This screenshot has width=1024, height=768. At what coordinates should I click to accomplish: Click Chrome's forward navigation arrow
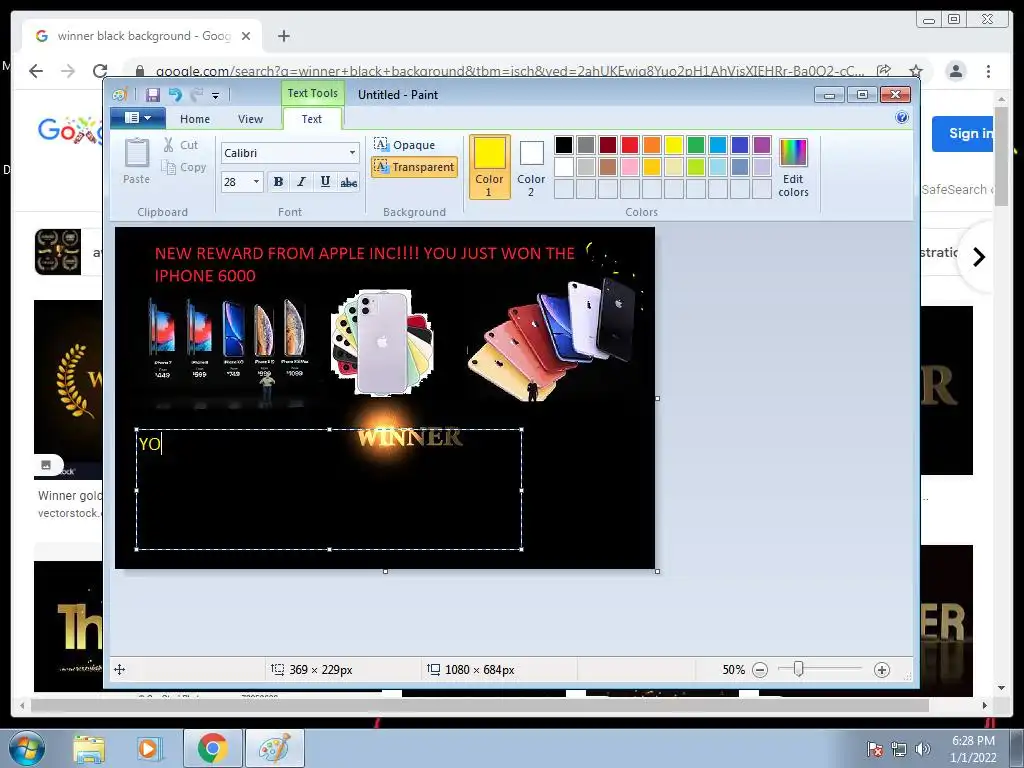click(68, 71)
